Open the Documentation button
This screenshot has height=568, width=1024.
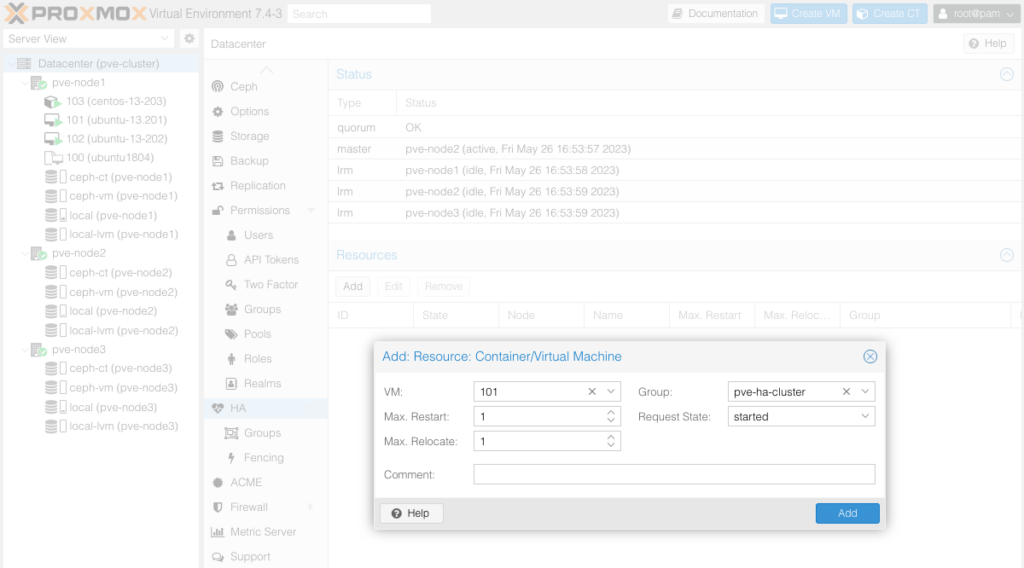click(716, 14)
